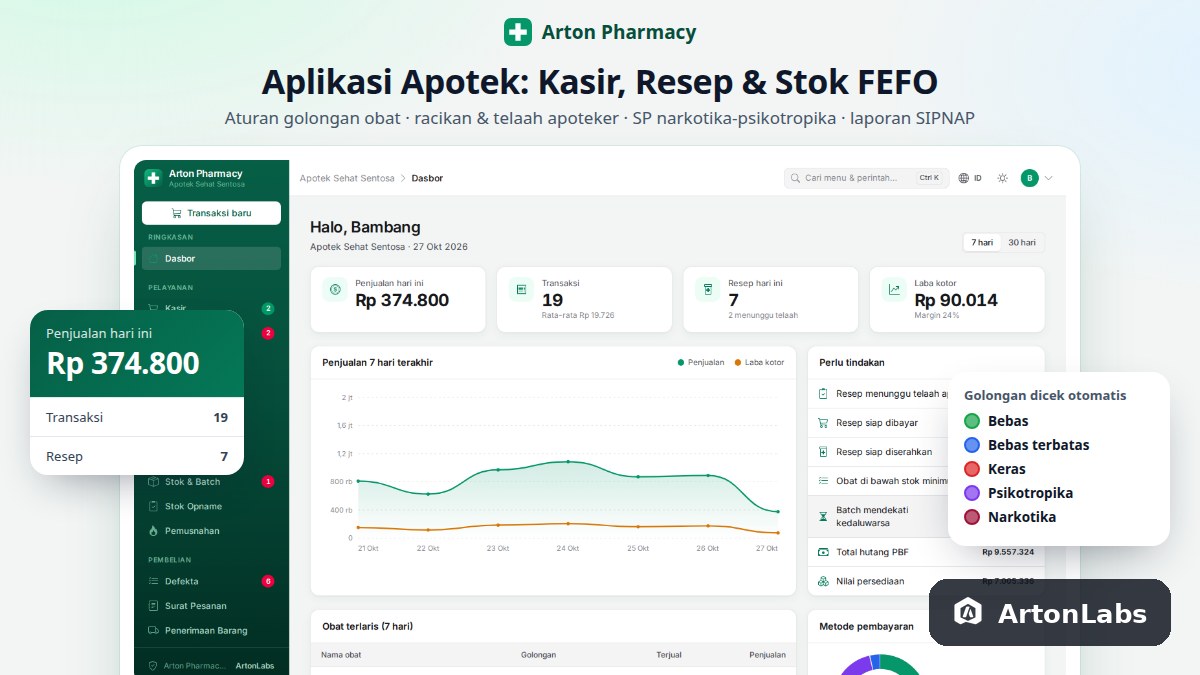Click the Stok Opname clipboard icon
This screenshot has height=675, width=1200.
[x=153, y=506]
